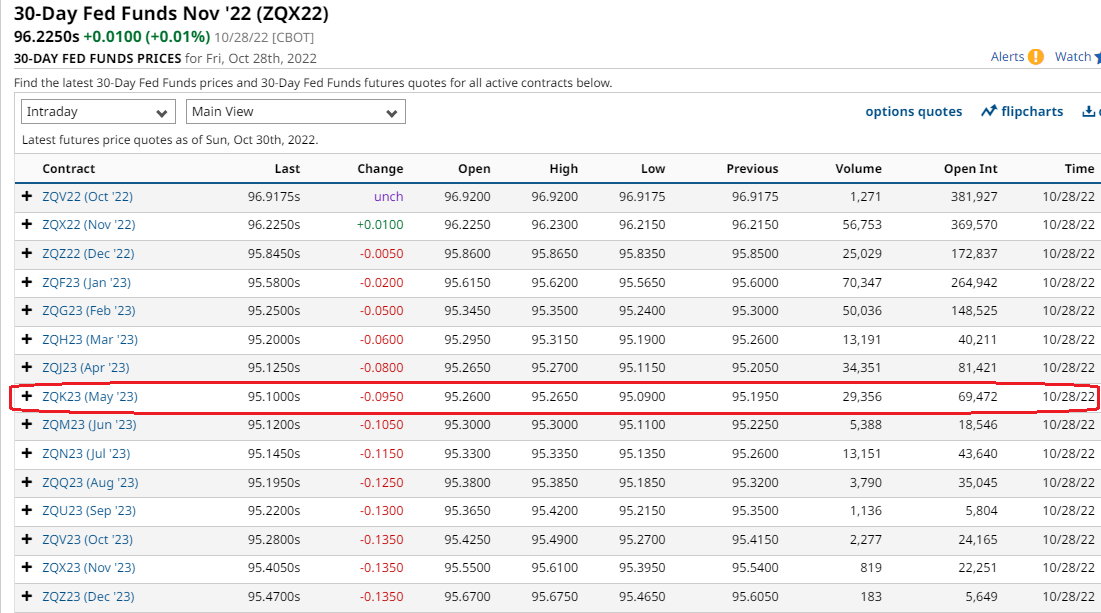1101x613 pixels.
Task: Click the download icon beside flipcharts
Action: [1089, 112]
